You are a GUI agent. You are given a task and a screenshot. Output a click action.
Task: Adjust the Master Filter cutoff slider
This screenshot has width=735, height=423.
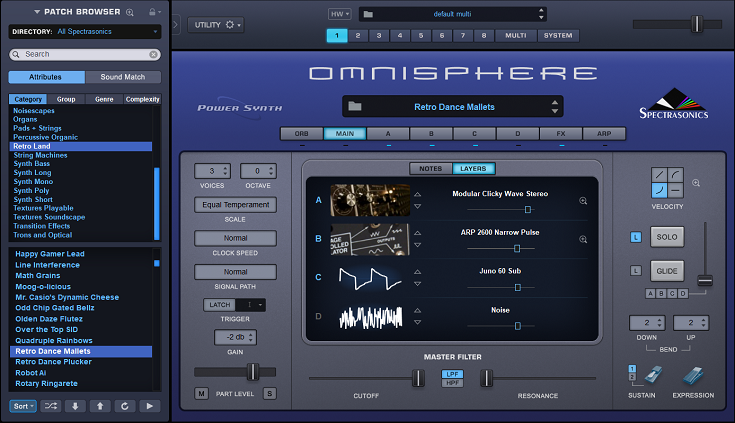(x=418, y=378)
